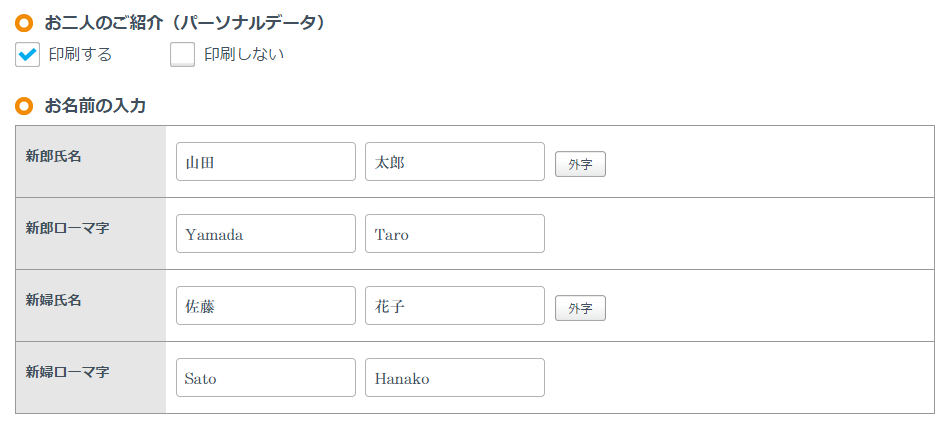
Task: Click the bride's given name field containing 花子
Action: pos(454,306)
